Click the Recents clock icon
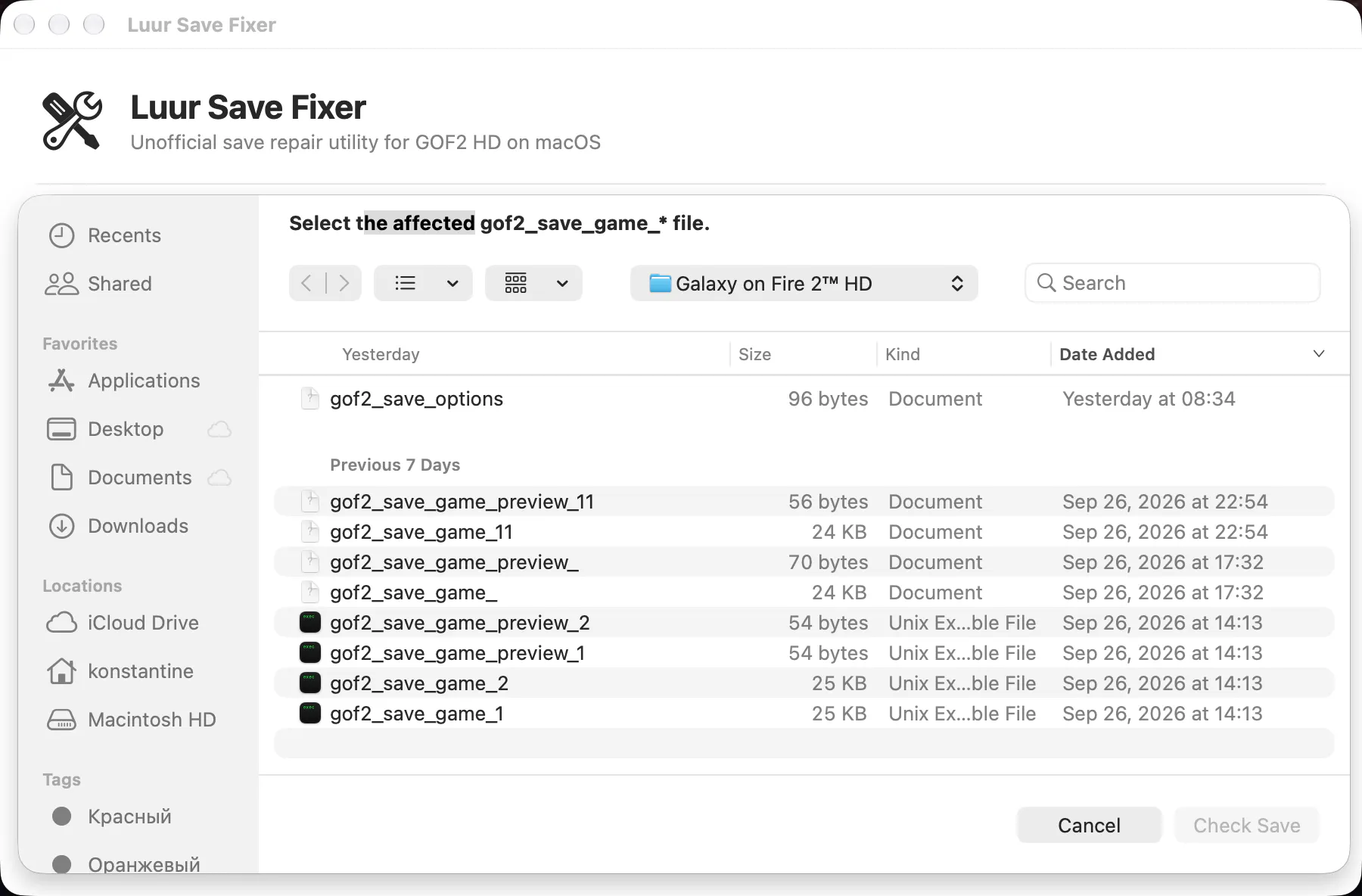1362x896 pixels. pyautogui.click(x=61, y=235)
